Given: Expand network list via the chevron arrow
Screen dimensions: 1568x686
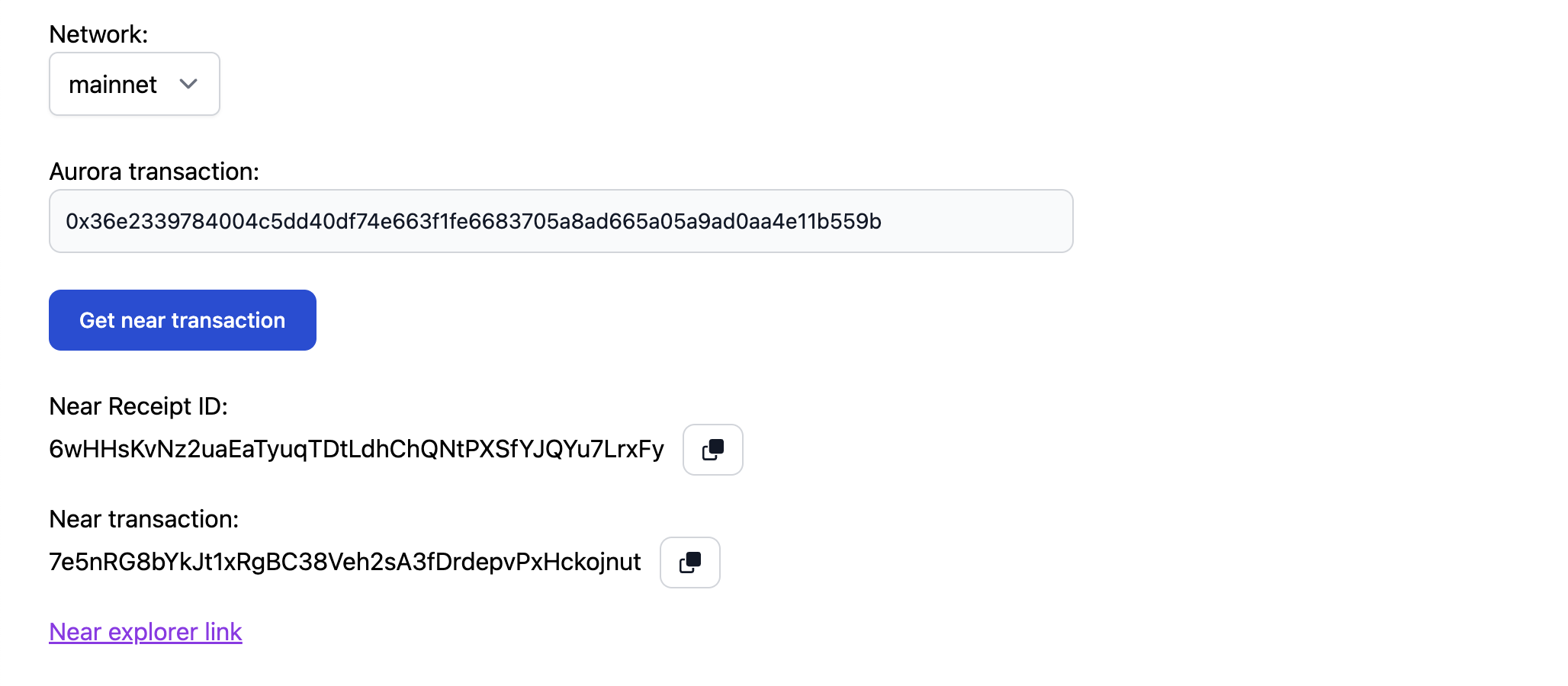Looking at the screenshot, I should point(188,84).
